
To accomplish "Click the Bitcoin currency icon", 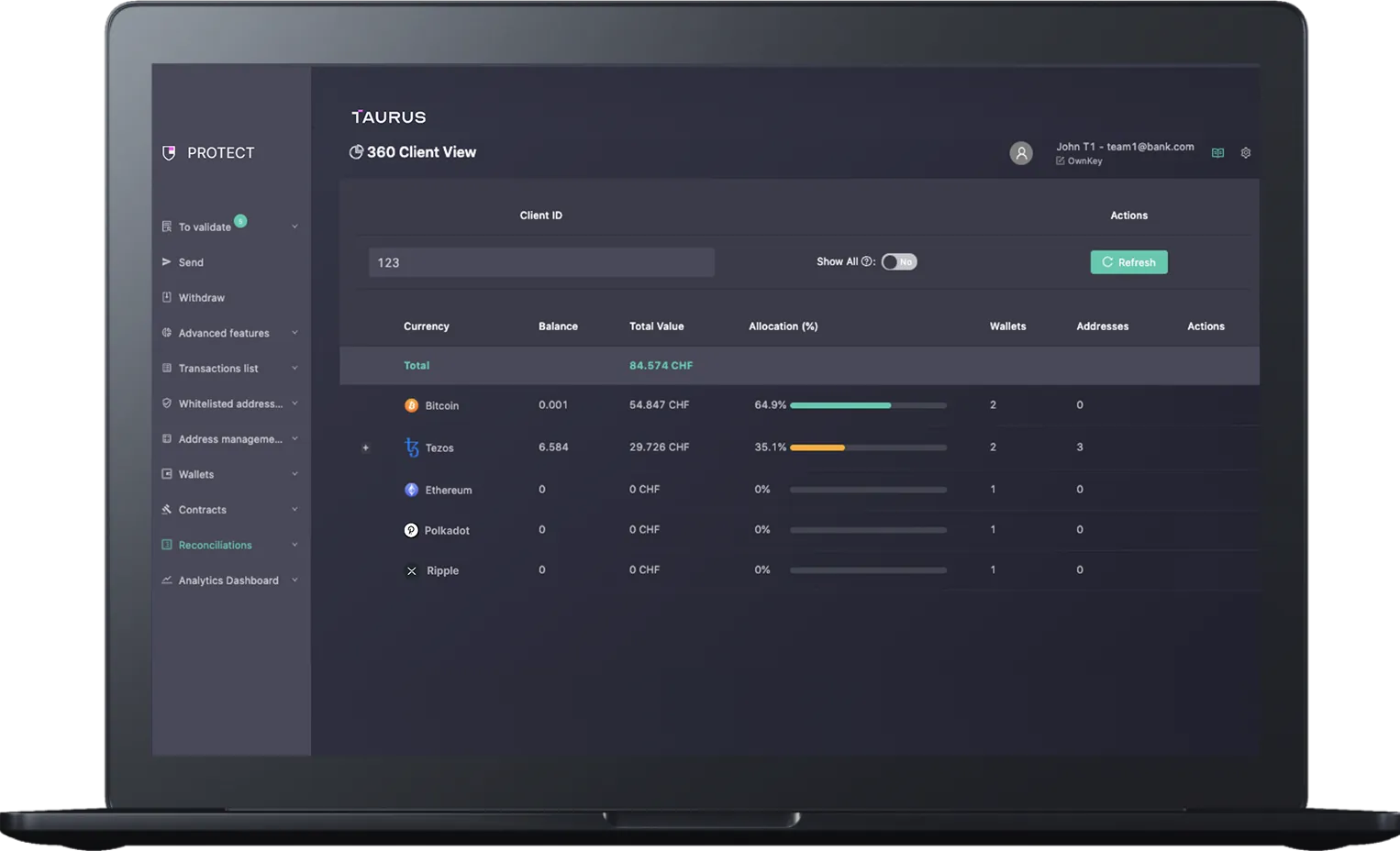I will (411, 405).
